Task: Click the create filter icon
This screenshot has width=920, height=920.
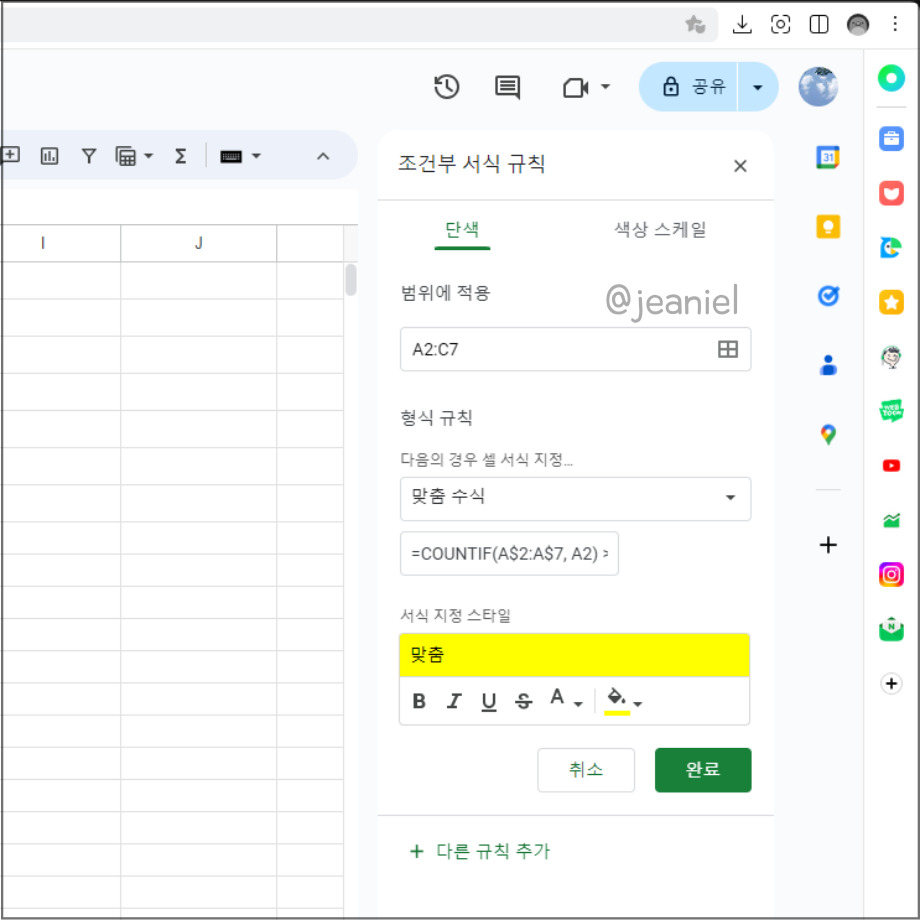Action: tap(89, 156)
